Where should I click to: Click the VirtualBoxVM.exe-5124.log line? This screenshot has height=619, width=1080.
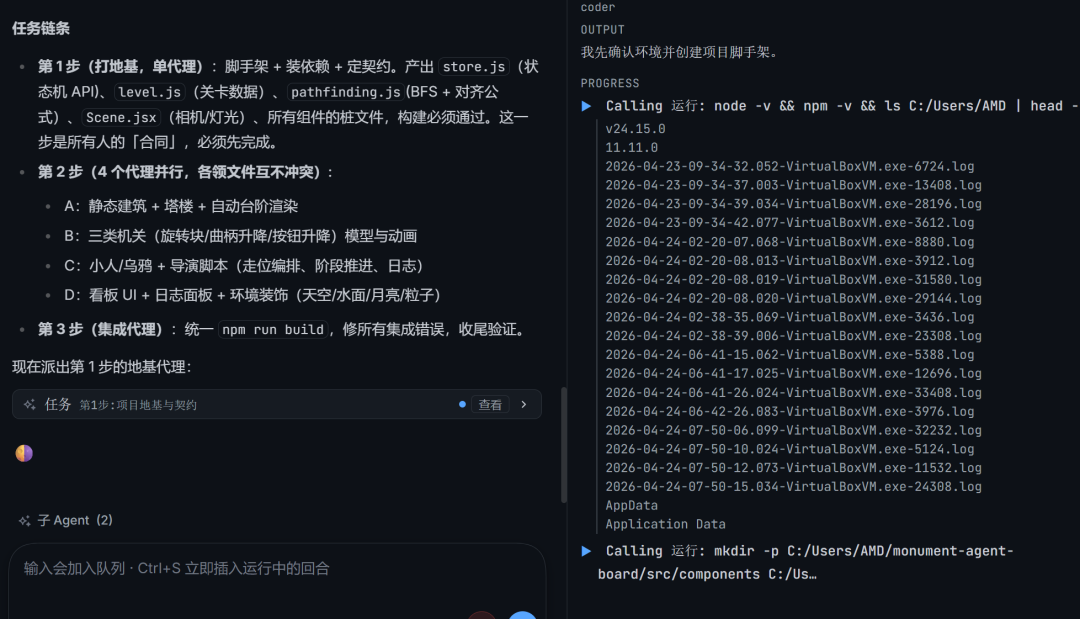coord(789,449)
